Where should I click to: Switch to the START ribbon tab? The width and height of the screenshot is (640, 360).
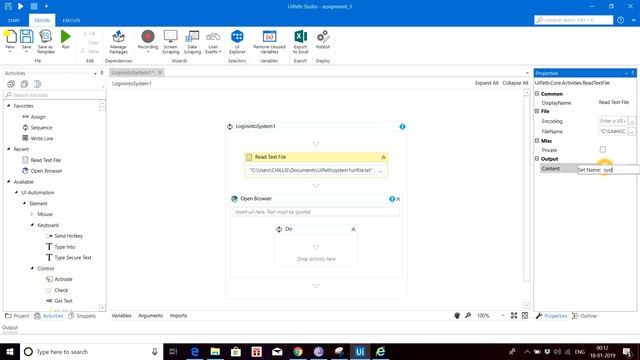click(x=14, y=20)
